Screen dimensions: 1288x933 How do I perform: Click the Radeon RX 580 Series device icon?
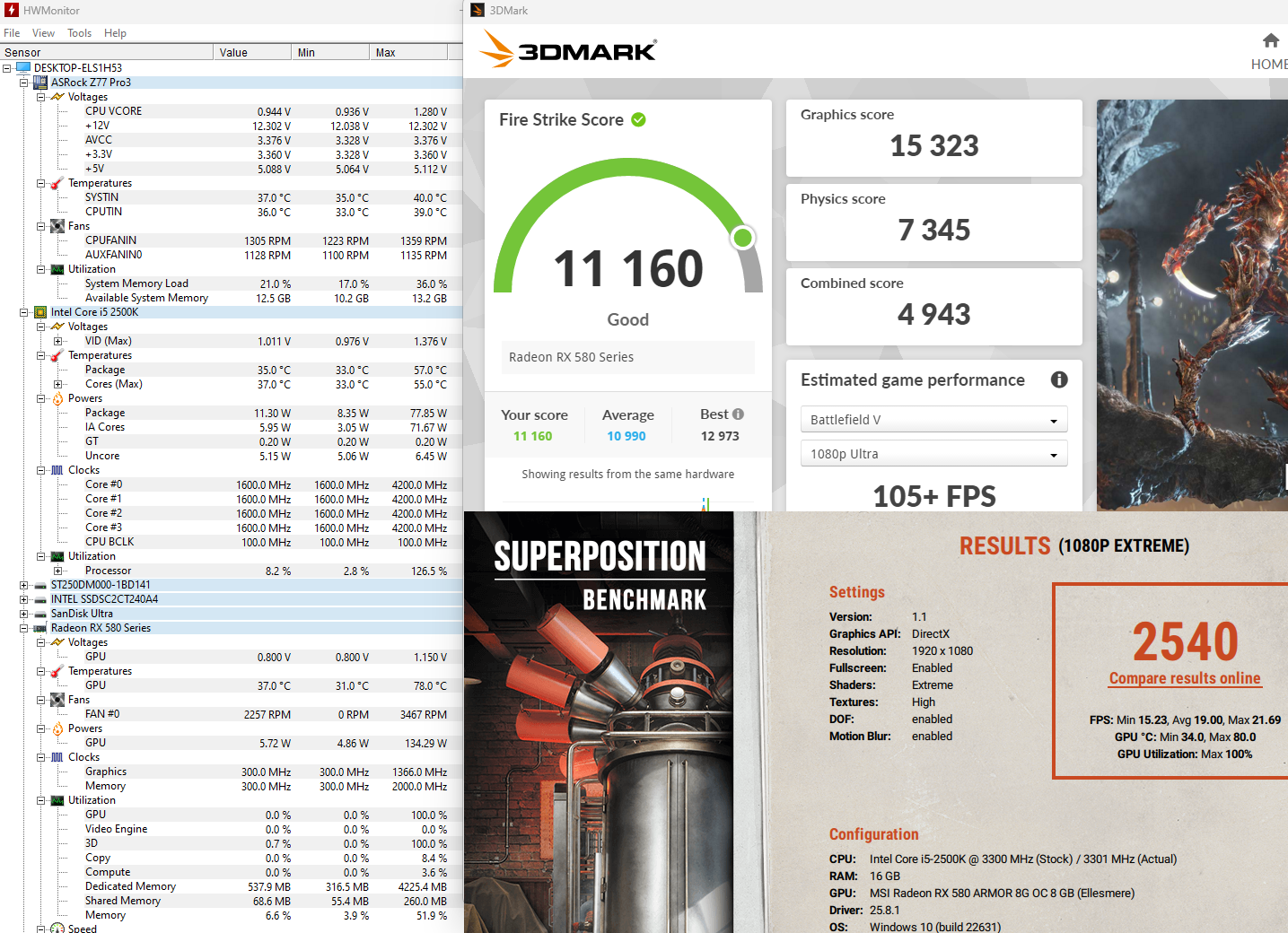pos(40,628)
